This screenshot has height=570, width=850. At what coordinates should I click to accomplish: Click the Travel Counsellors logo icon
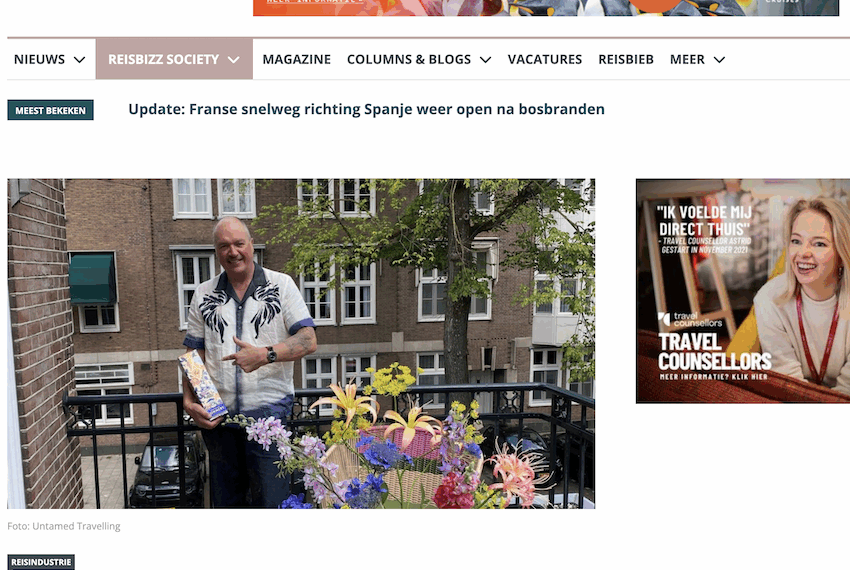coord(664,319)
